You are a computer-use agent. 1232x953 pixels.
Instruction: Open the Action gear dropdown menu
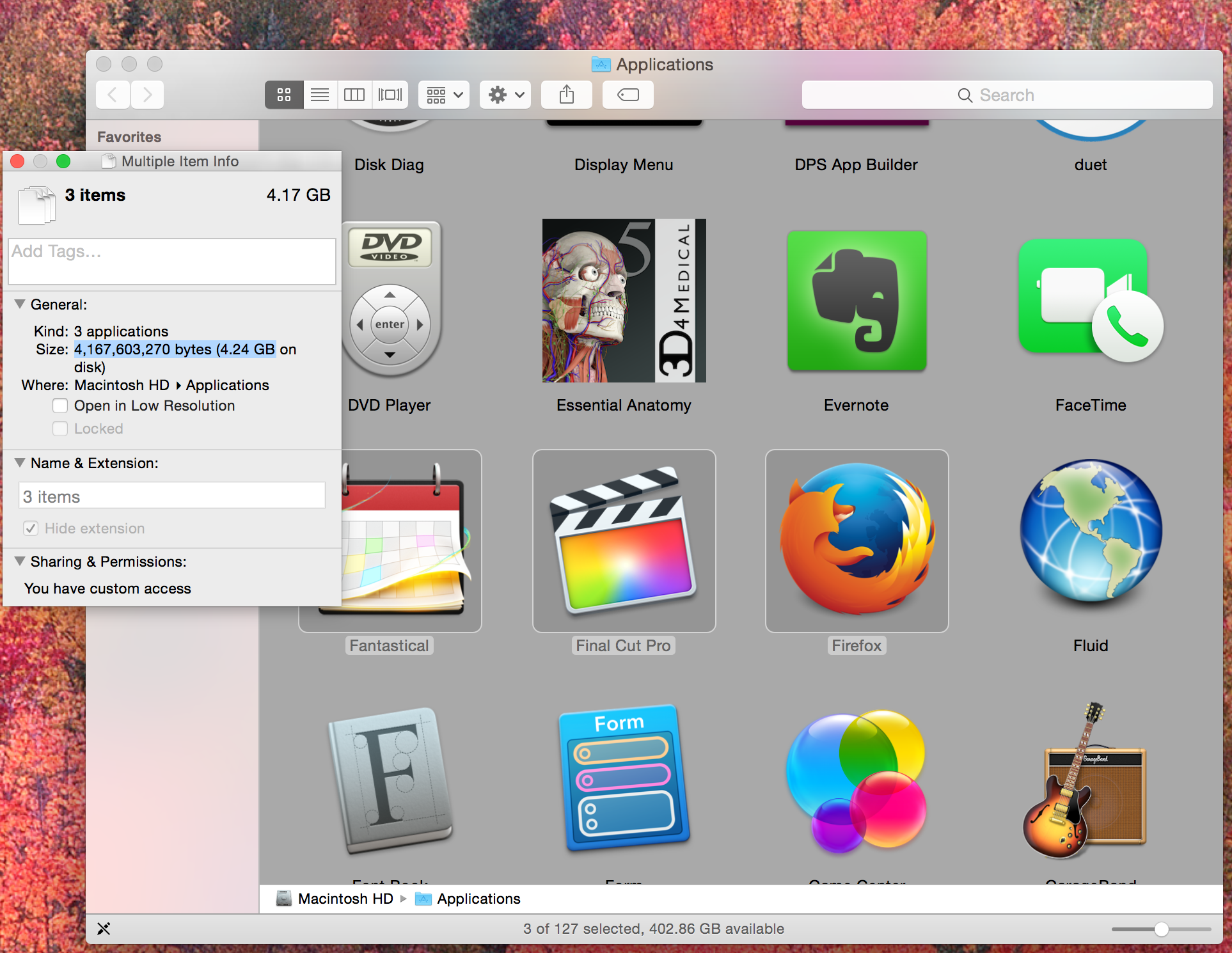[505, 95]
